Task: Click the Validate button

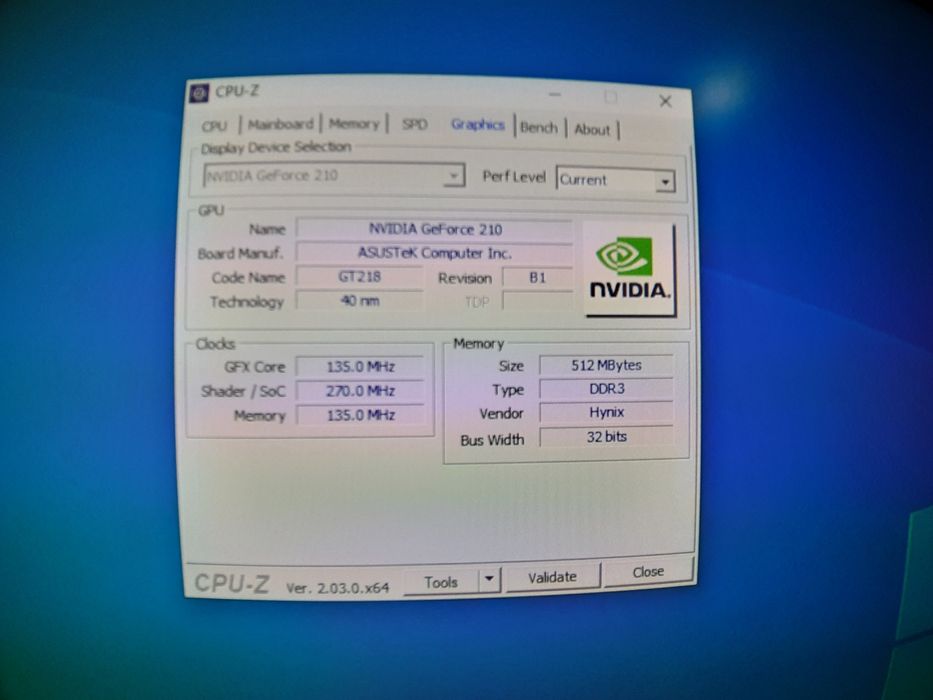Action: click(x=552, y=577)
